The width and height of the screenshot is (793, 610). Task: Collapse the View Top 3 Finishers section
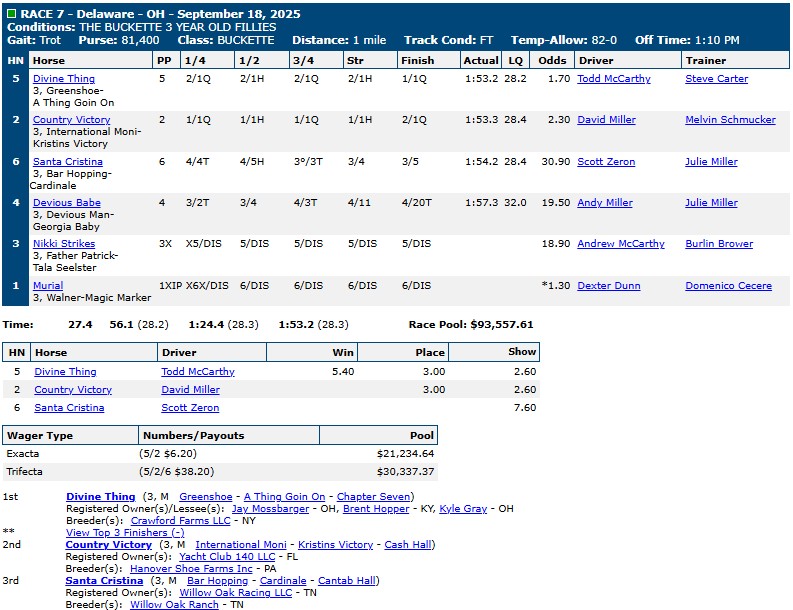click(124, 532)
